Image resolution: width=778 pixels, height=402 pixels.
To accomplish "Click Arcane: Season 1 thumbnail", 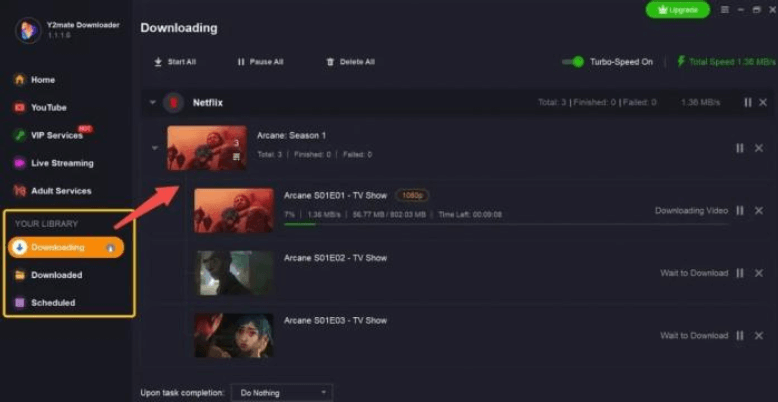I will (x=207, y=148).
